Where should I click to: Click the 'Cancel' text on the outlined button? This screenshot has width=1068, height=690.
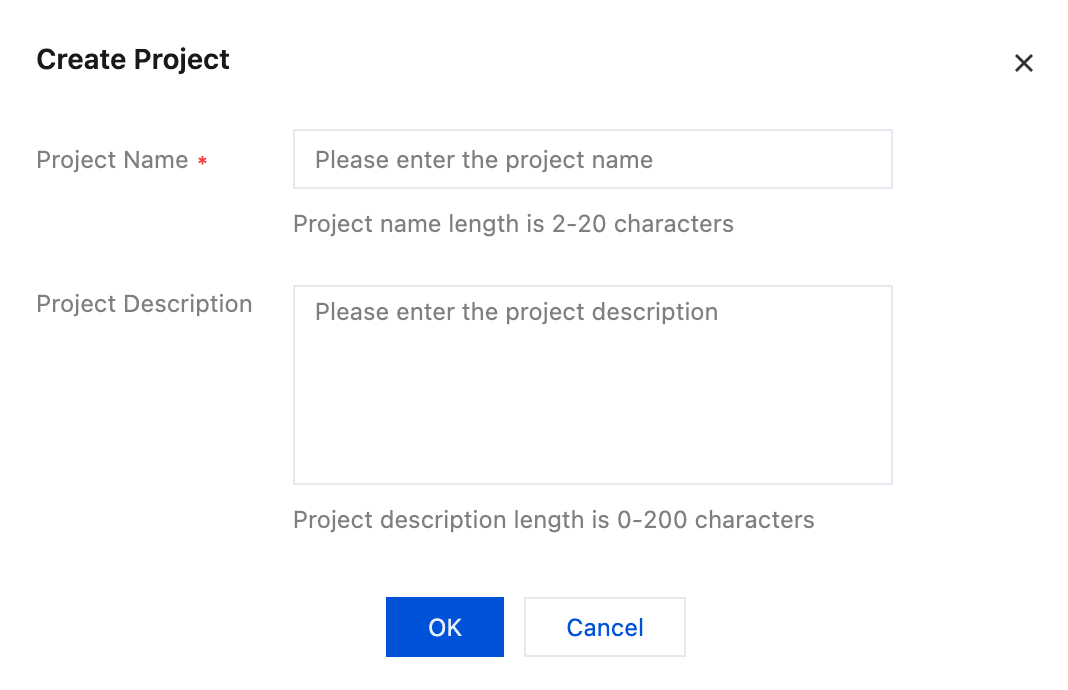[605, 627]
